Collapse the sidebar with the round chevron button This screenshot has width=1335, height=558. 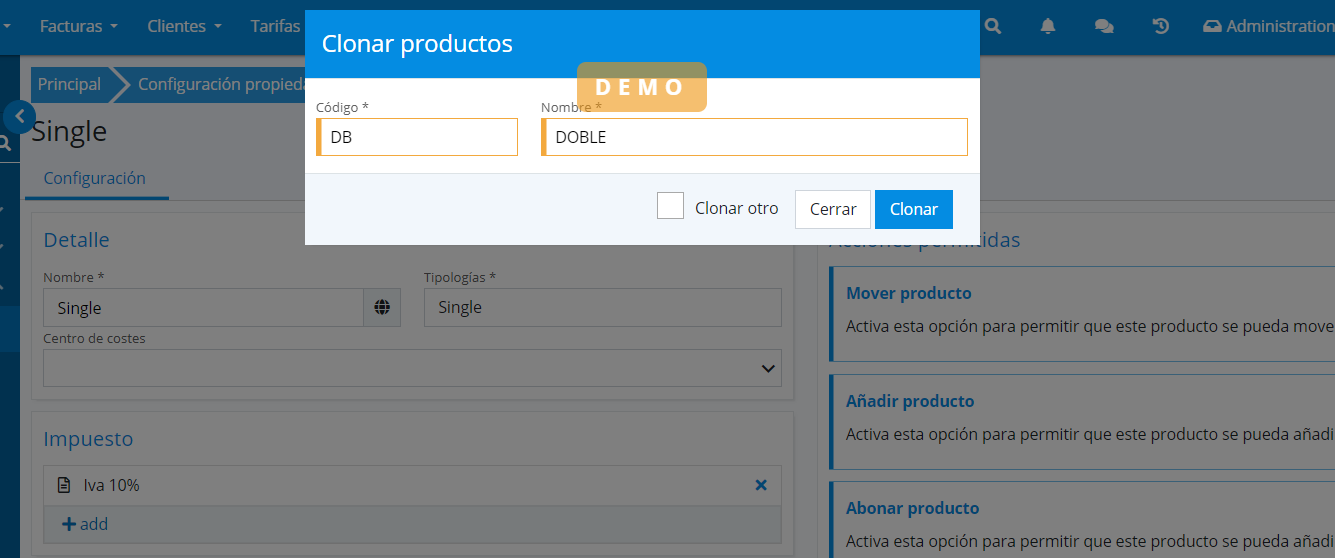pos(19,116)
